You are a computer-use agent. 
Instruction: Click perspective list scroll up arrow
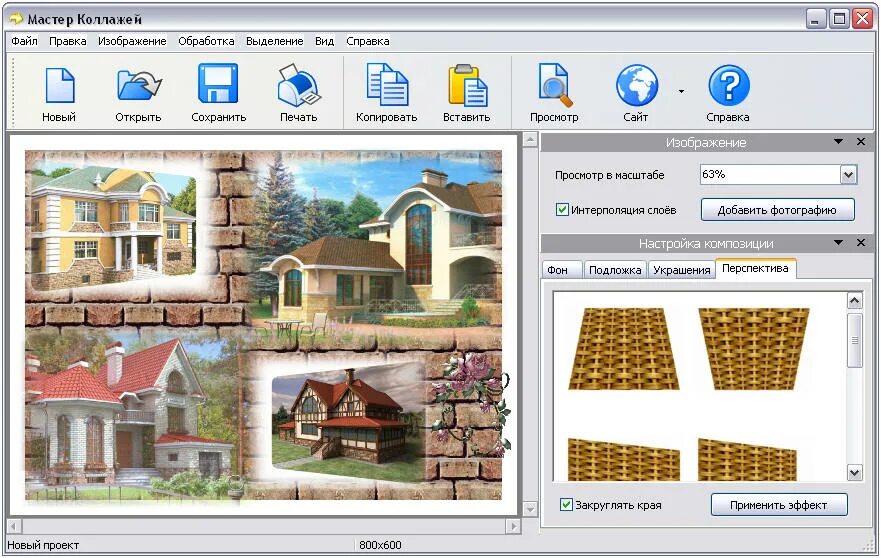[854, 301]
